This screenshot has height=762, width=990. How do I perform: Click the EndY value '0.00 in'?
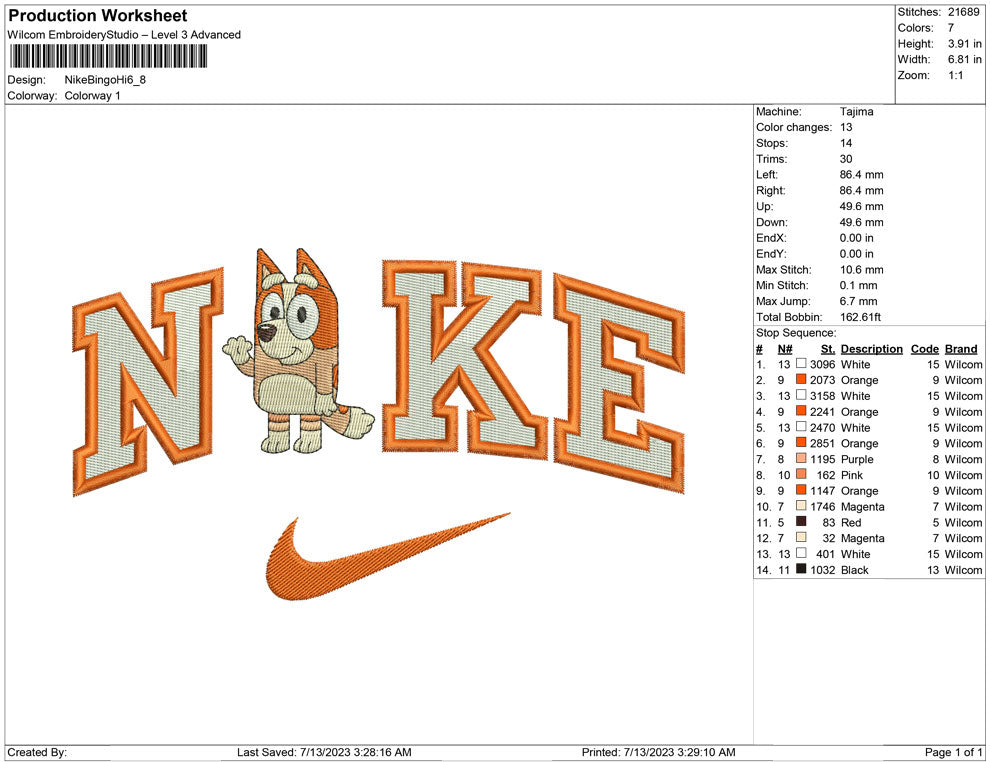[857, 254]
